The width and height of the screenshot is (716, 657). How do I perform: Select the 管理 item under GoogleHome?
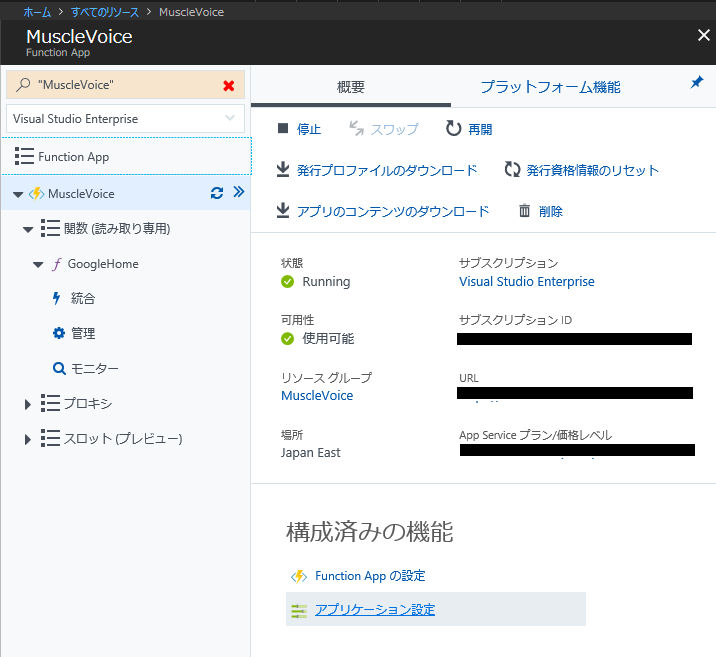(83, 333)
